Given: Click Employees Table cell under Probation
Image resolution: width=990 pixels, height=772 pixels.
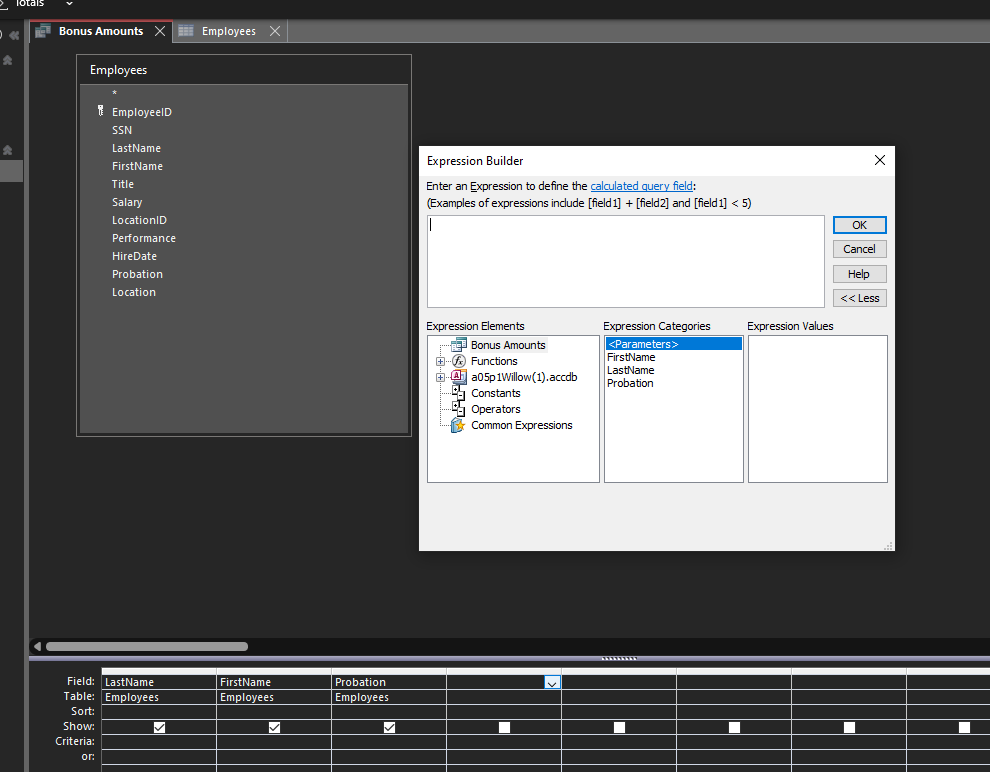Looking at the screenshot, I should pos(389,697).
